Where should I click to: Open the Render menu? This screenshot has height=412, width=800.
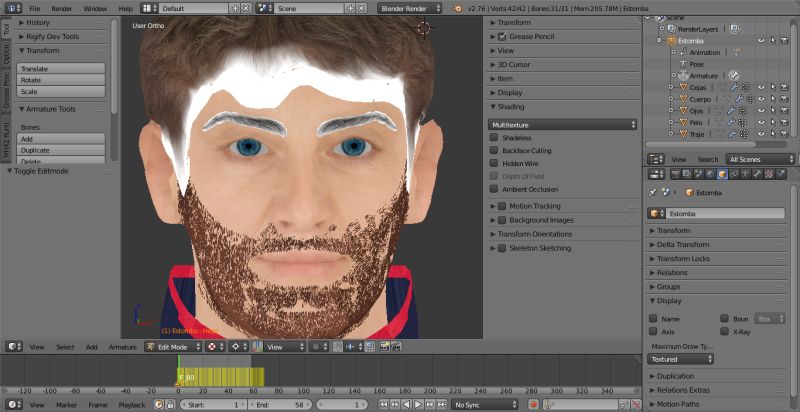point(62,9)
